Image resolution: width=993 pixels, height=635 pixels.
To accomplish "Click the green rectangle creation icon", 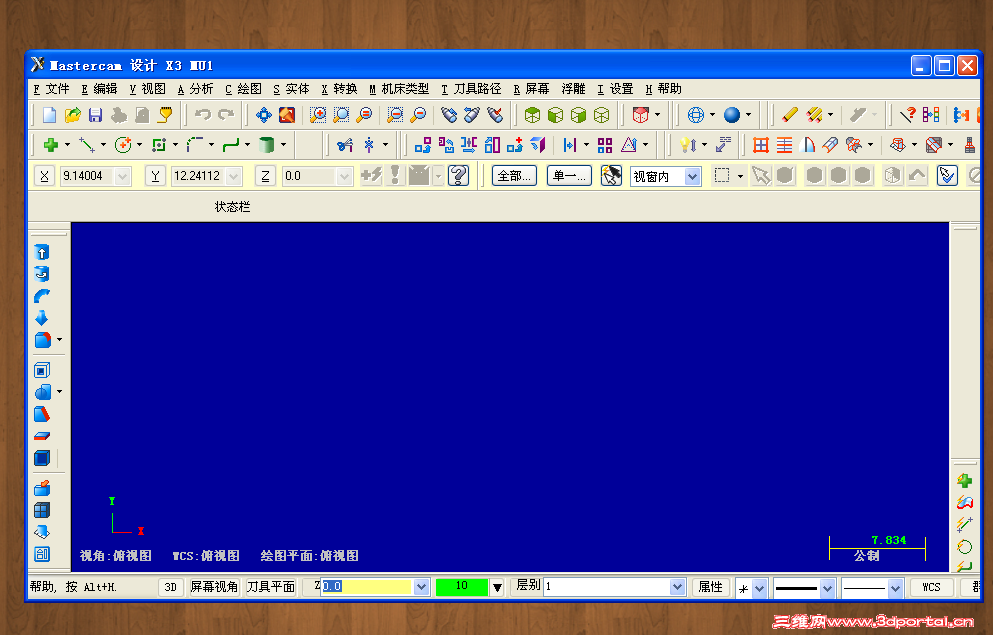I will pos(159,145).
